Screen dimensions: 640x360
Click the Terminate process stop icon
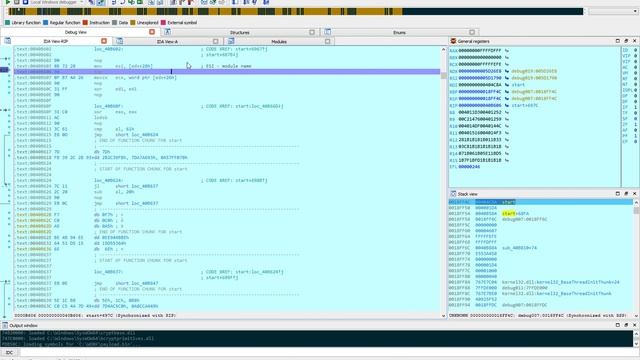pyautogui.click(x=25, y=2)
